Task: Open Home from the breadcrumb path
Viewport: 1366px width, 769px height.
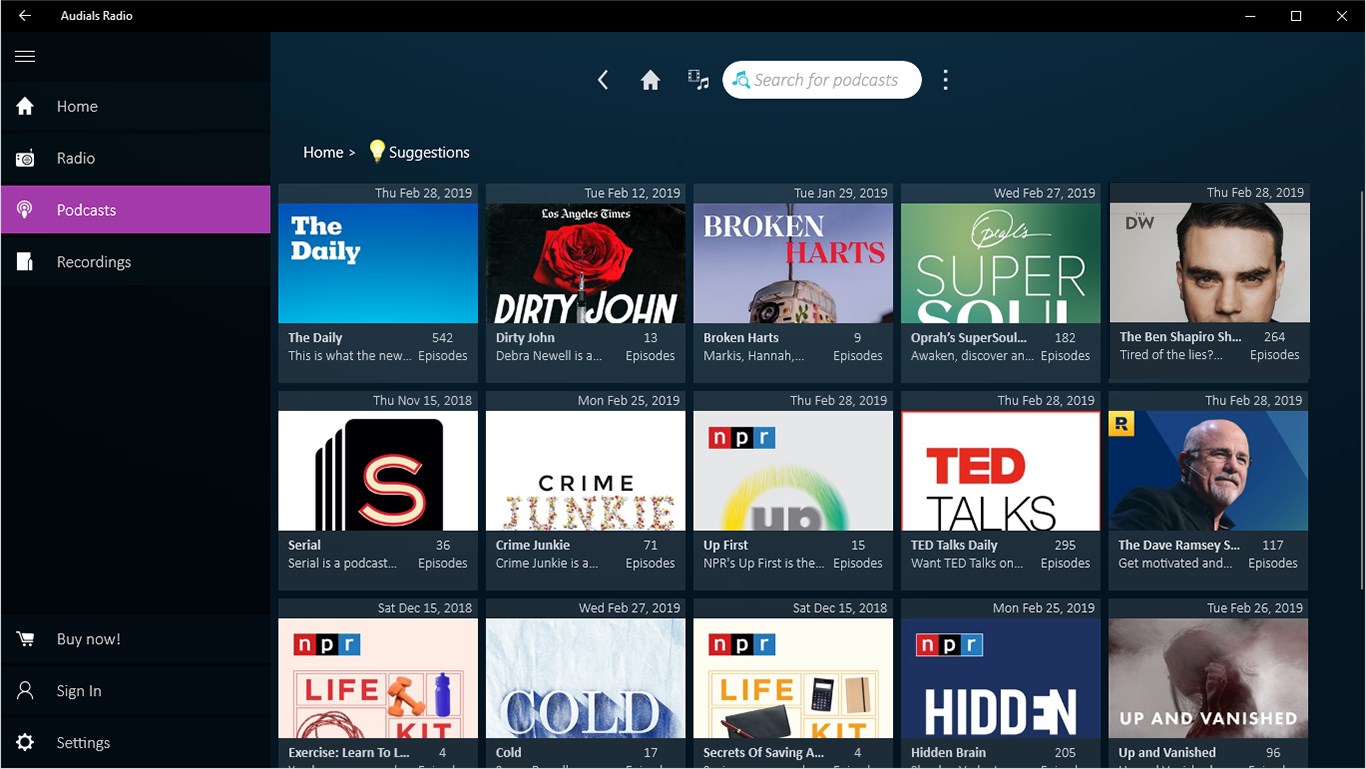Action: tap(322, 151)
